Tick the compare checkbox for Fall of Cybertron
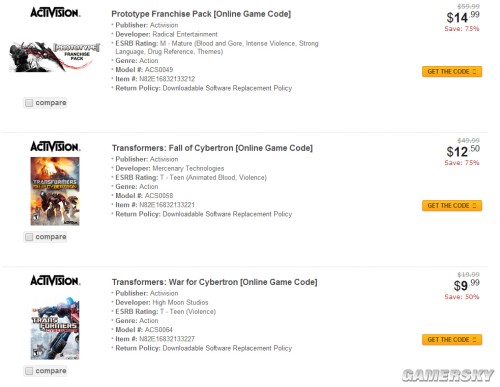 (29, 237)
